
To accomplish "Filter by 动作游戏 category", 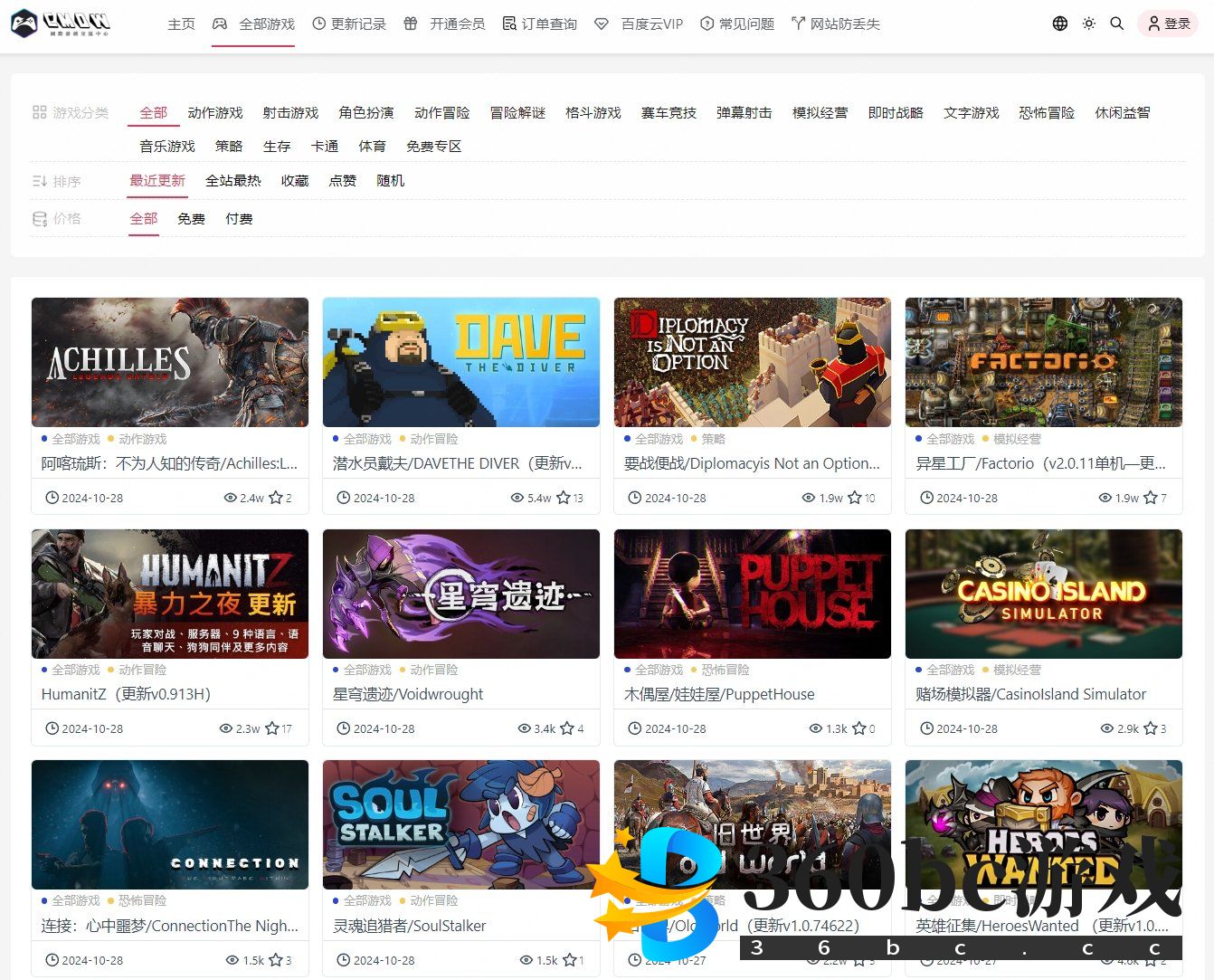I will click(x=215, y=112).
